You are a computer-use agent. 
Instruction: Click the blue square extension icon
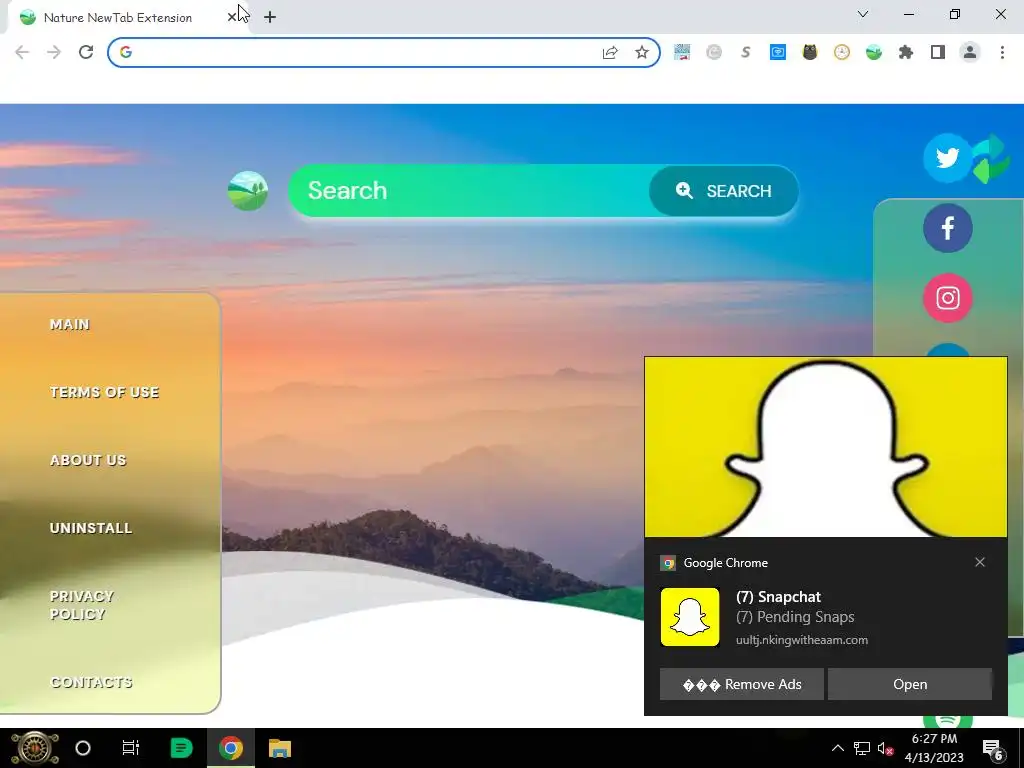(x=778, y=52)
